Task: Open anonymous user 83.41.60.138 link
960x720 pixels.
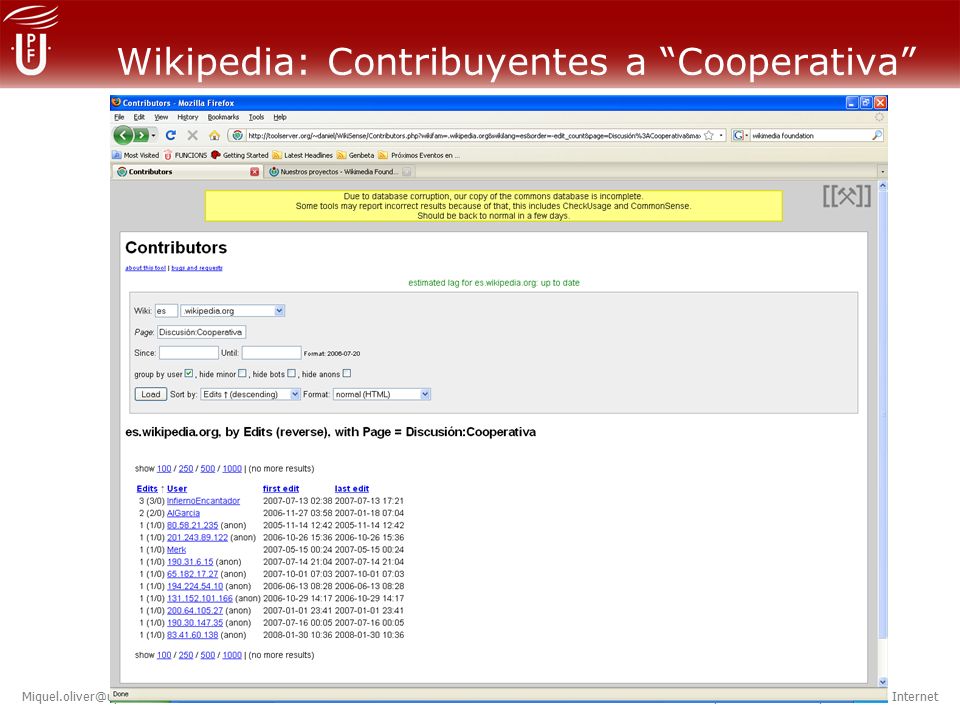Action: (192, 635)
